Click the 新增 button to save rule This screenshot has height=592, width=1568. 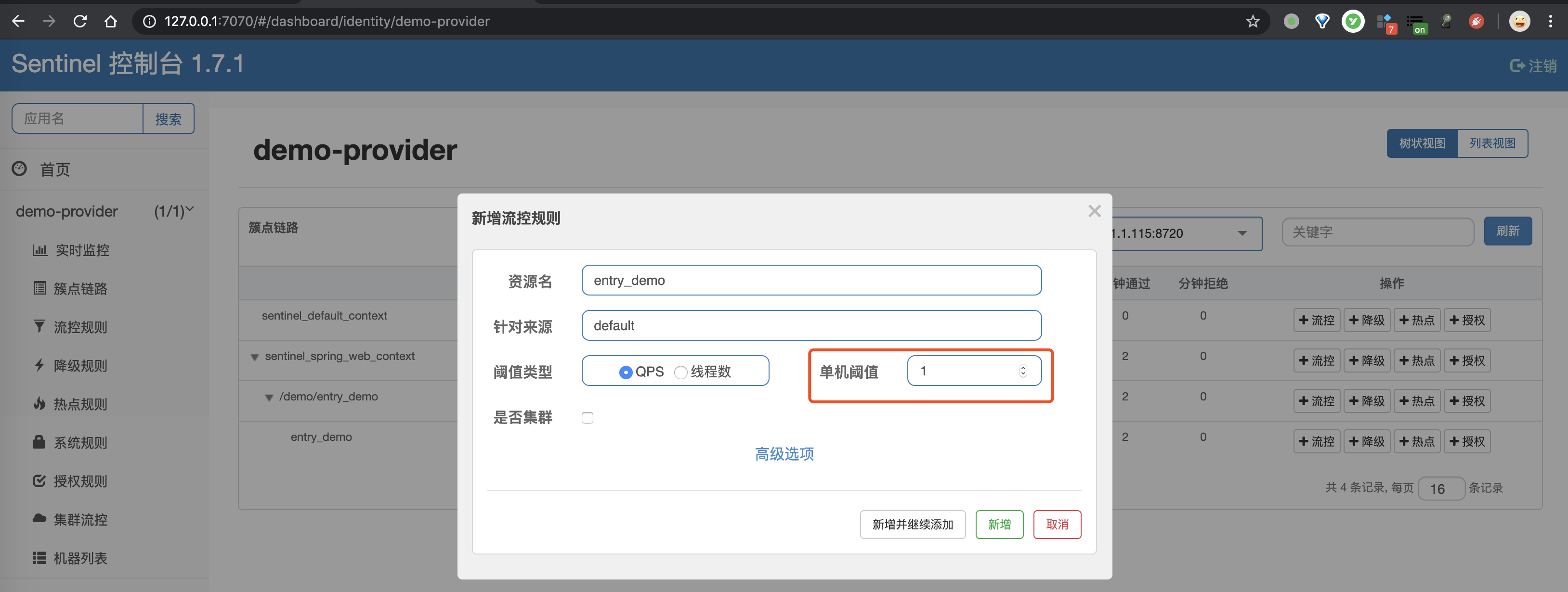[x=999, y=524]
